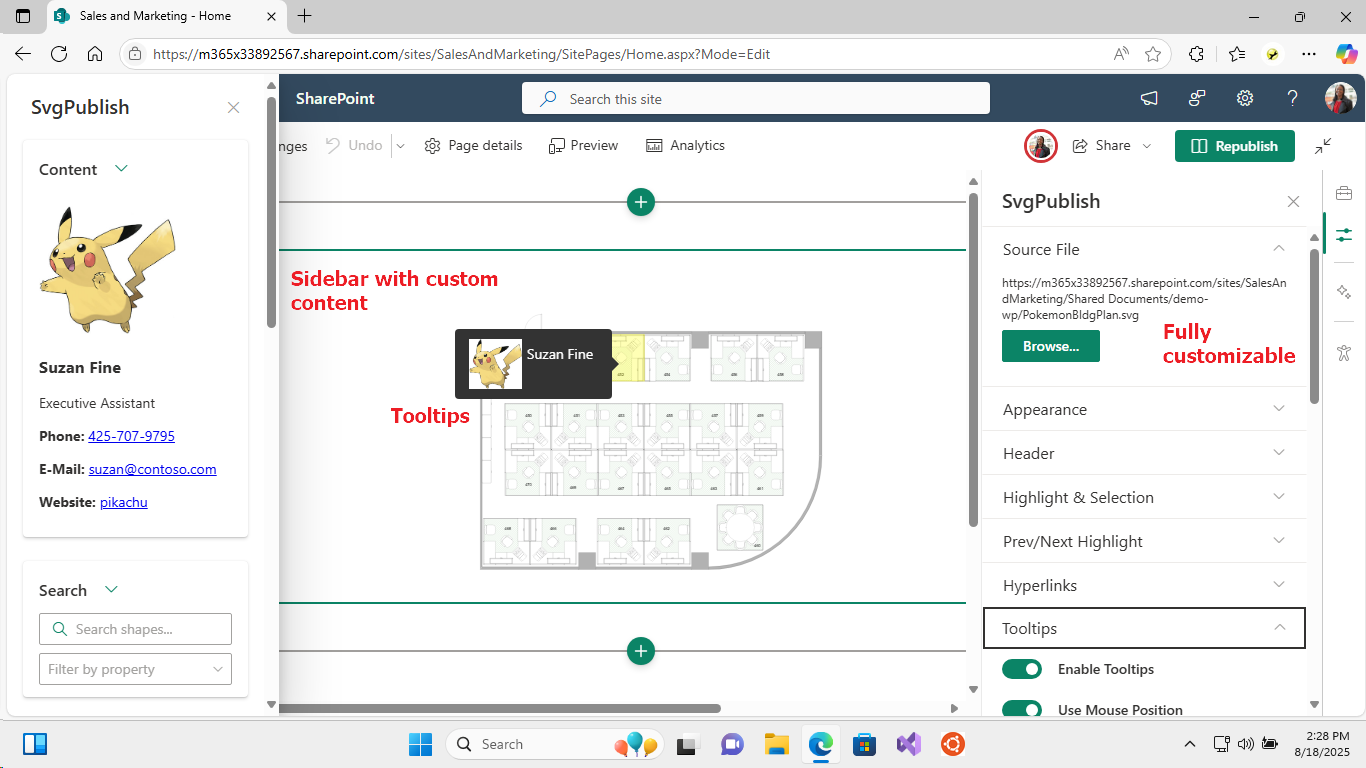Open the Share dropdown arrow
Screen dimensions: 1366x768
tap(1147, 146)
